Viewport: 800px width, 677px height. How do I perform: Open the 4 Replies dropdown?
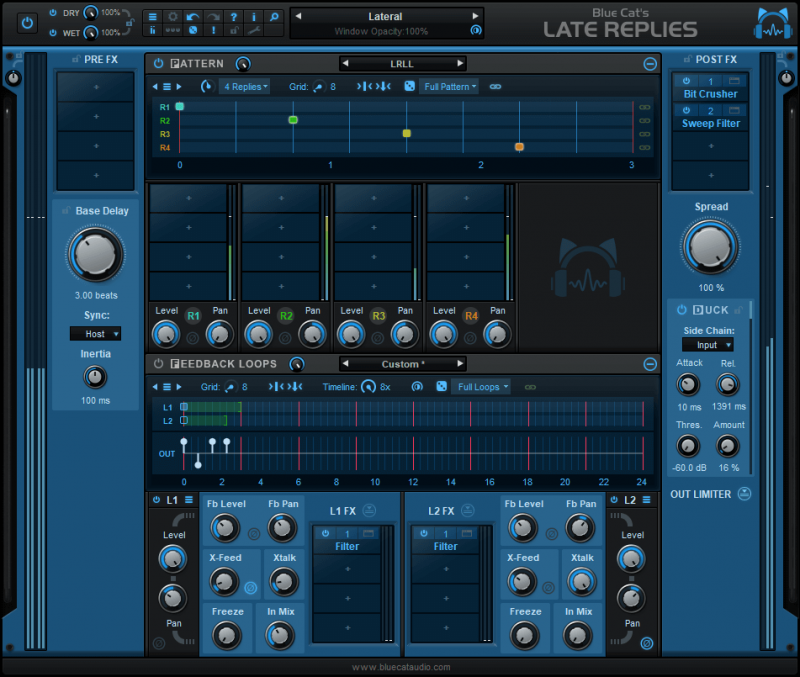coord(245,87)
